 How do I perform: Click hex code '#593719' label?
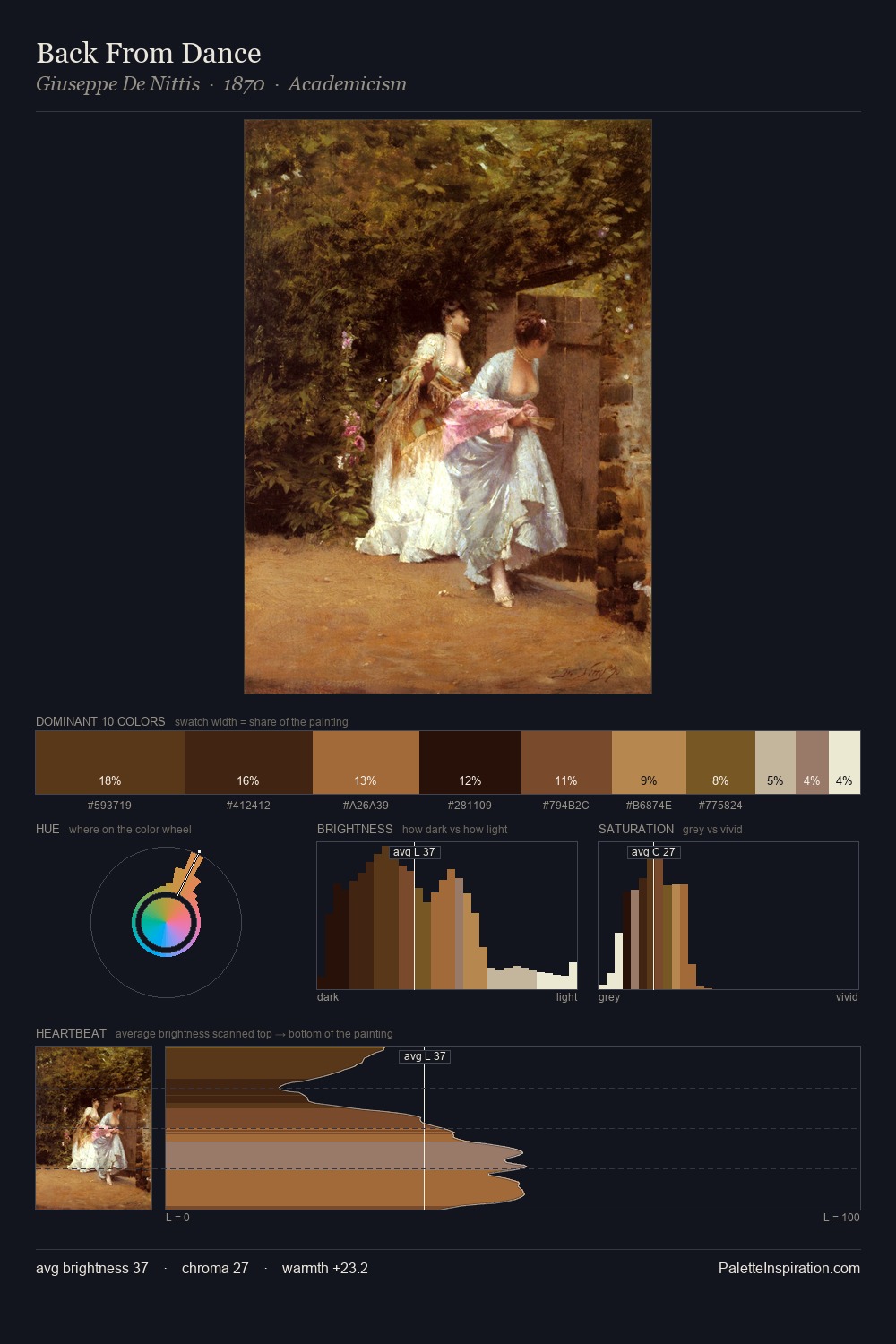(109, 805)
